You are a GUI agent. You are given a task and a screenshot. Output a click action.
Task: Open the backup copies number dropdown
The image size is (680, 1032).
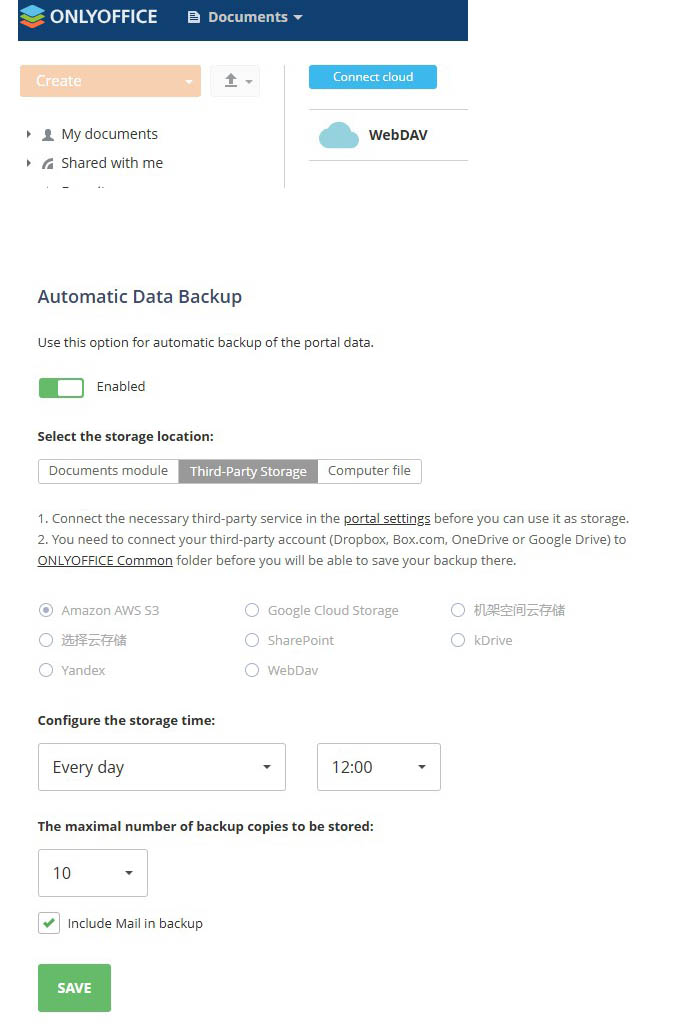(93, 873)
